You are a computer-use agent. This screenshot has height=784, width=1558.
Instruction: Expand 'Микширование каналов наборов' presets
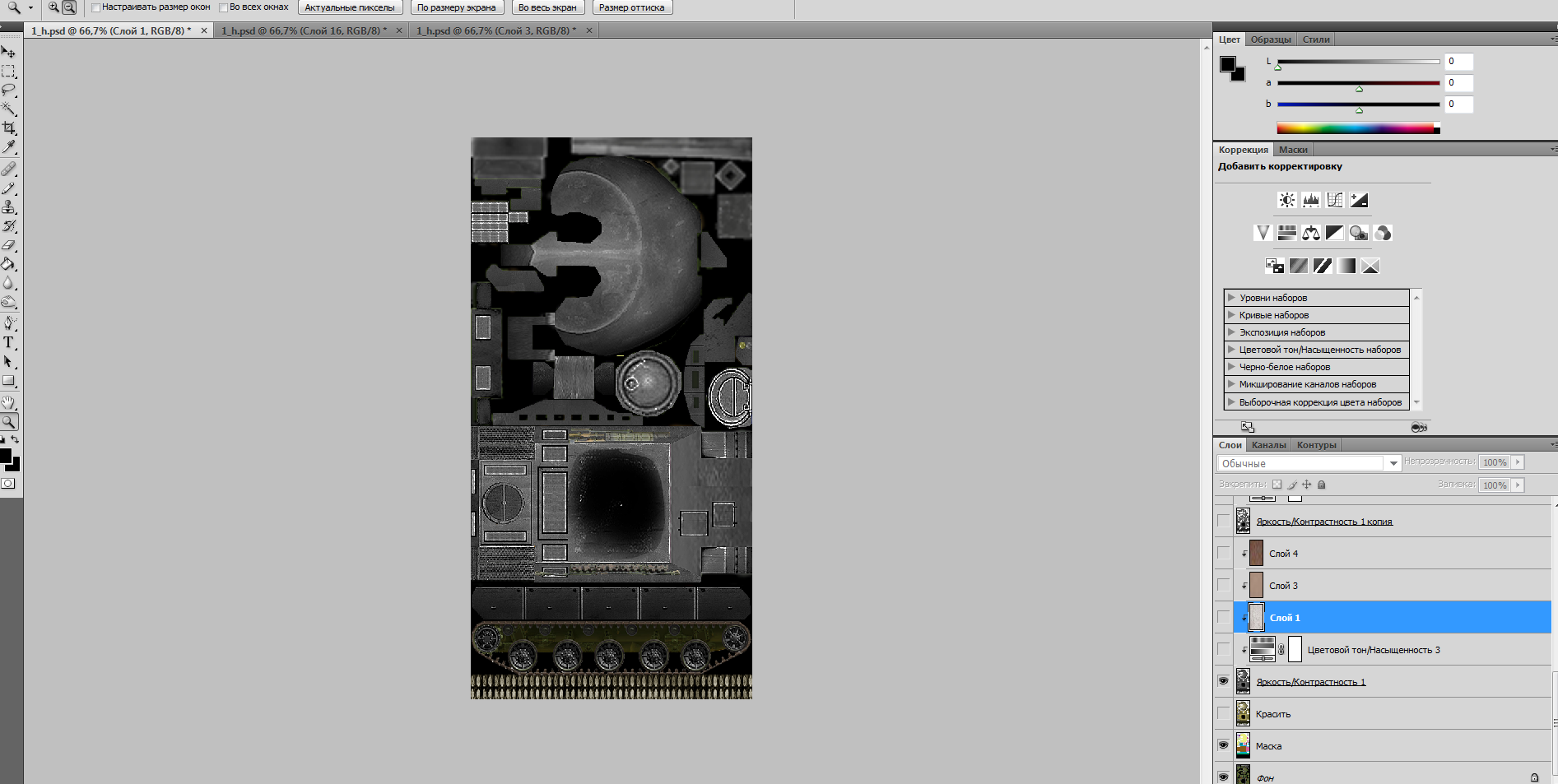(x=1231, y=383)
